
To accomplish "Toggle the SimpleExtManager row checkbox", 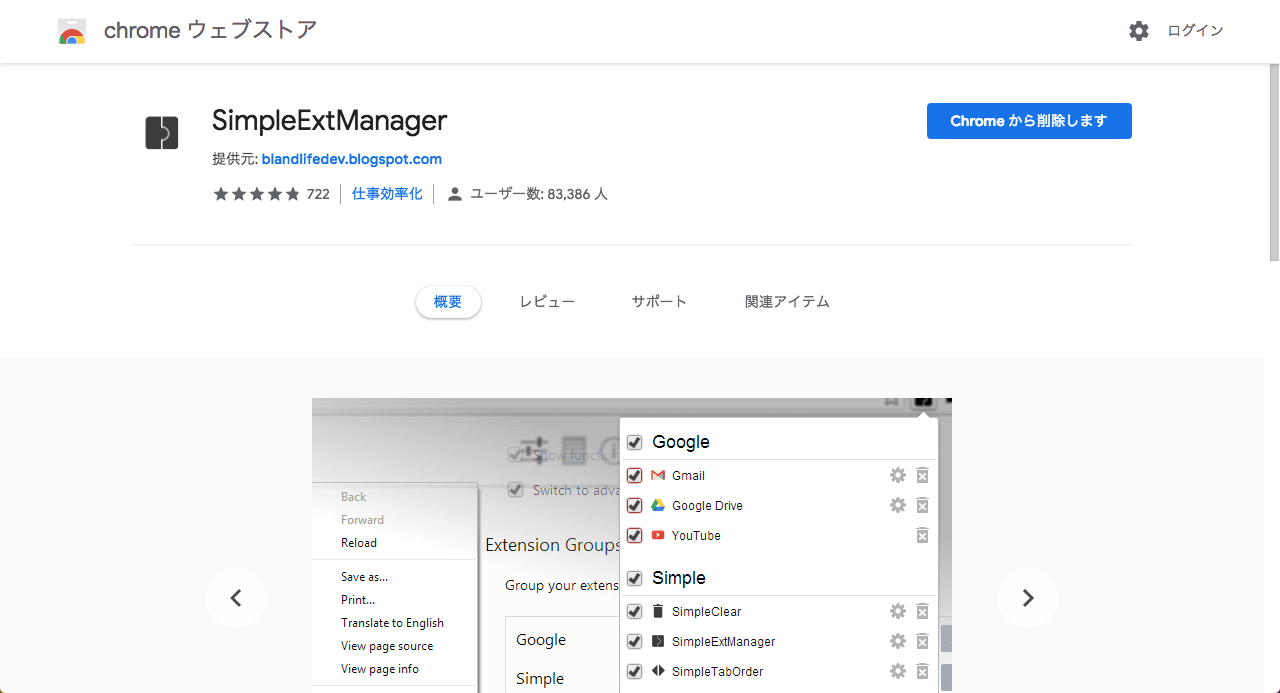I will click(634, 642).
